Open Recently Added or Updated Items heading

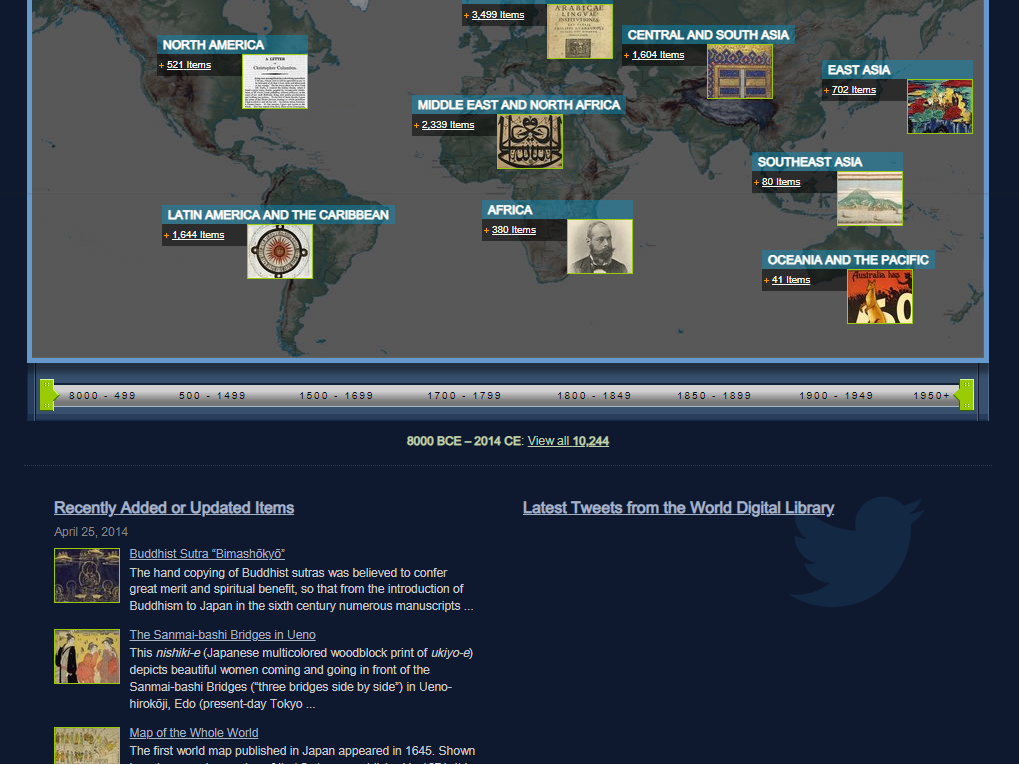coord(174,508)
